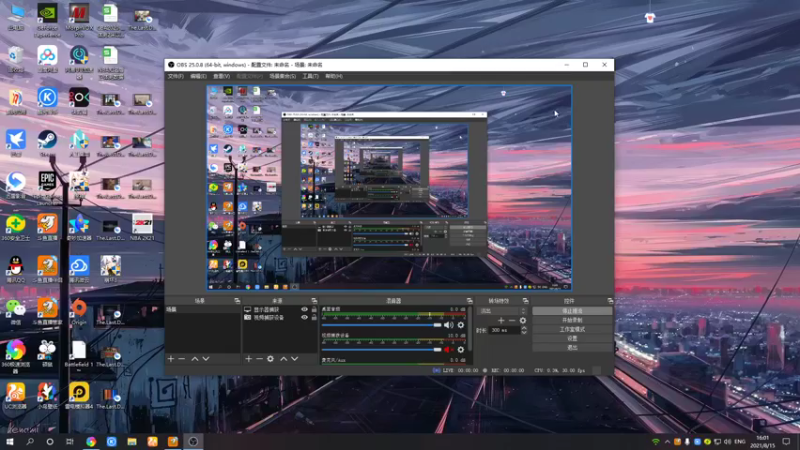Open the Windows Start menu
The image size is (800, 450).
9,441
